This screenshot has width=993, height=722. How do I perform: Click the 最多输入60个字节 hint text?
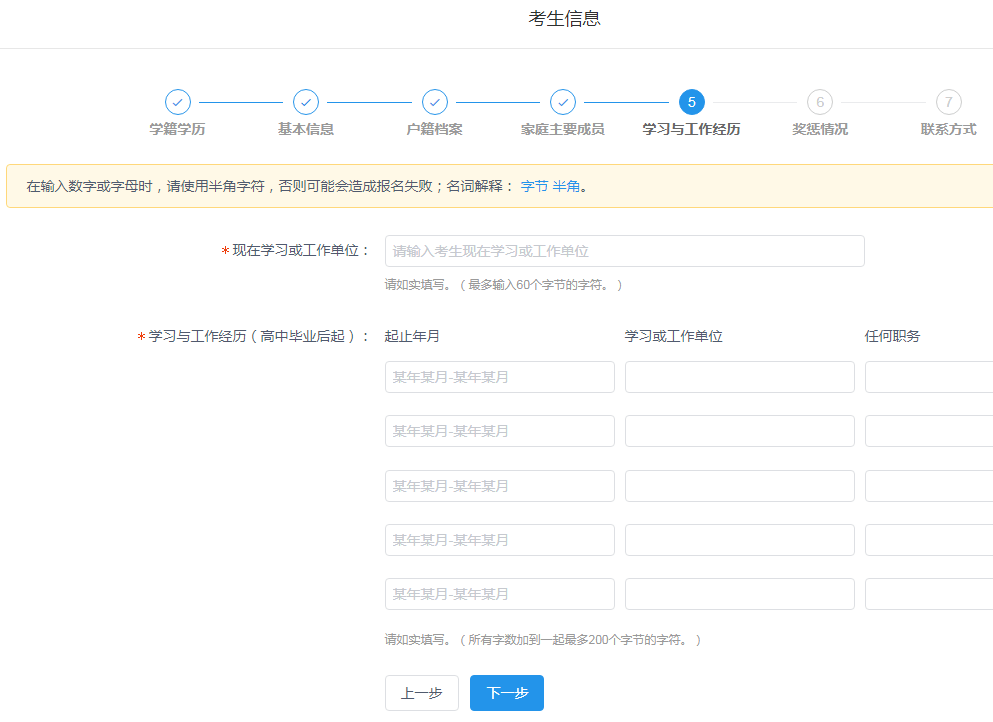pyautogui.click(x=503, y=285)
